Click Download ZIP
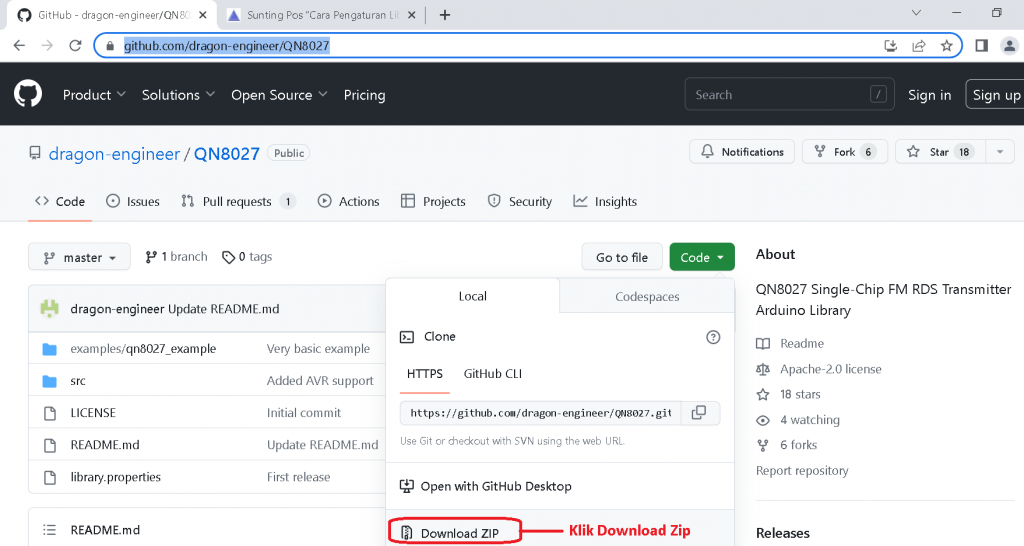Viewport: 1024px width, 546px height. (x=459, y=533)
